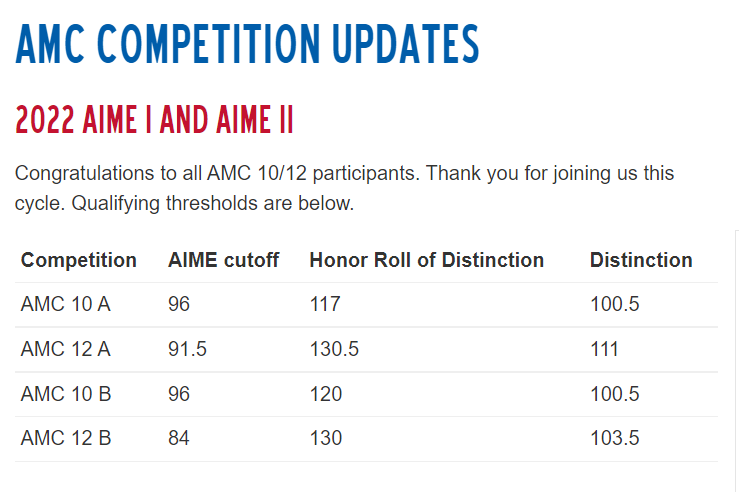The width and height of the screenshot is (739, 492).
Task: Click the 130.5 Honor Roll value
Action: point(334,349)
